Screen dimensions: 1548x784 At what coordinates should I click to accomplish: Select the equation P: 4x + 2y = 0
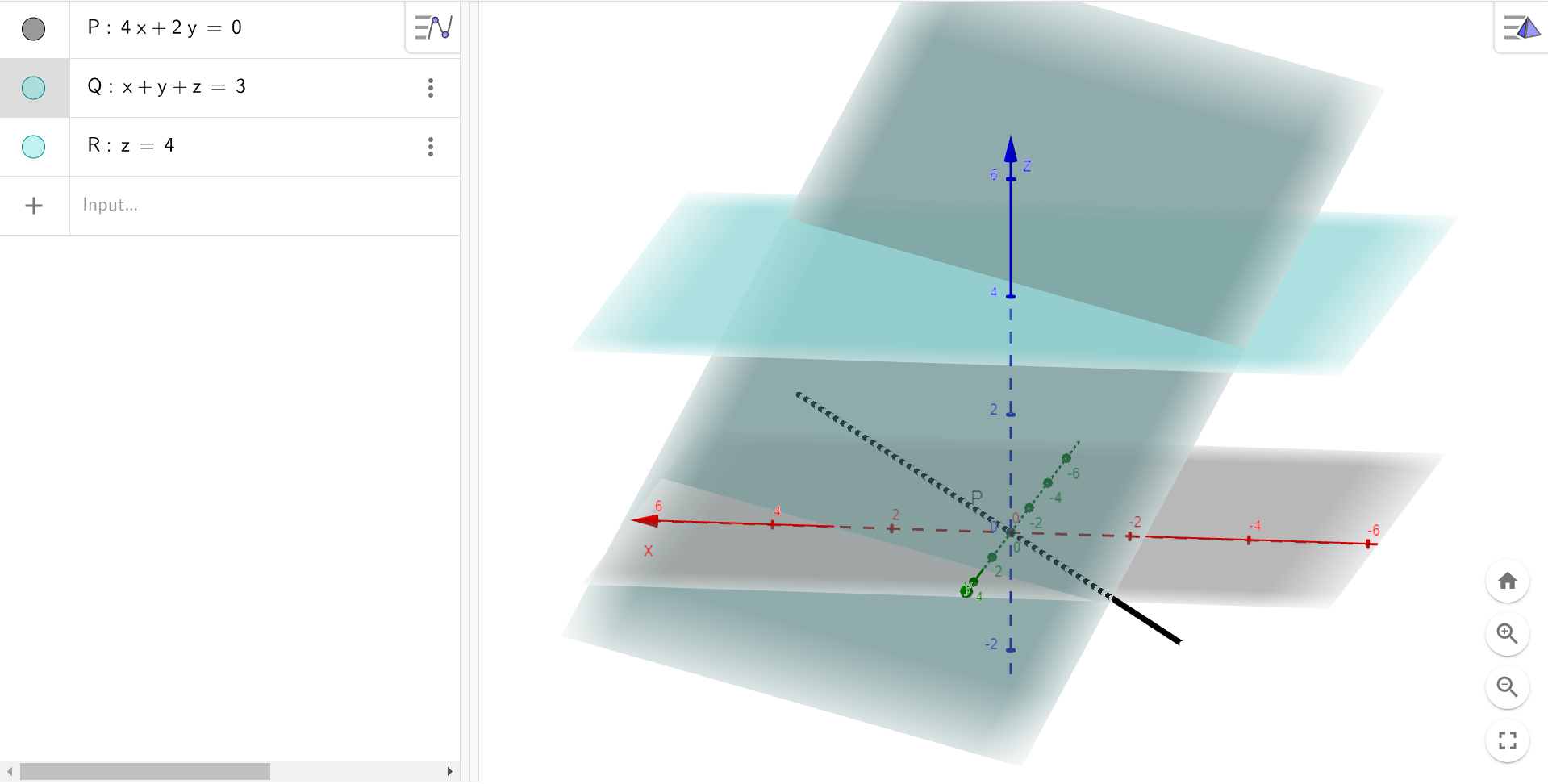165,28
